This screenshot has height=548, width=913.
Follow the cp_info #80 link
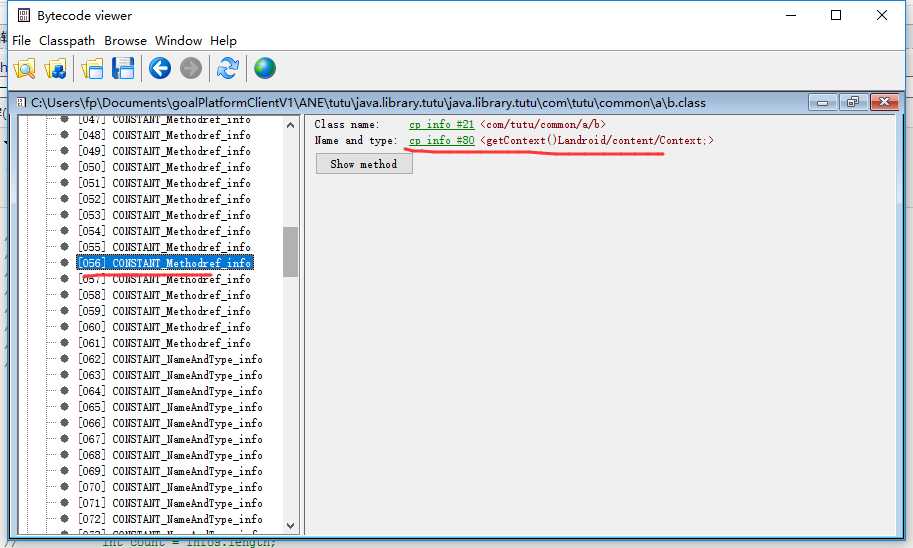pyautogui.click(x=441, y=140)
